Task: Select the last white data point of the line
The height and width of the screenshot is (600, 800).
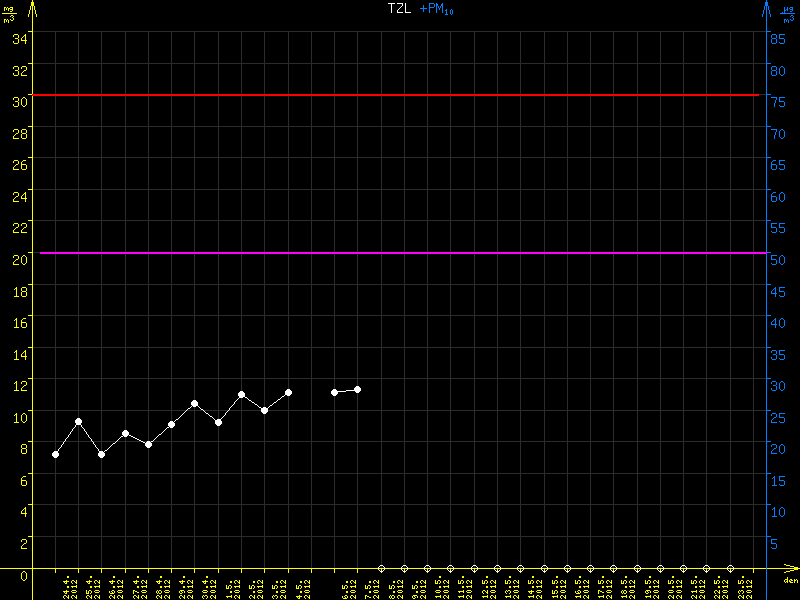Action: coord(357,389)
